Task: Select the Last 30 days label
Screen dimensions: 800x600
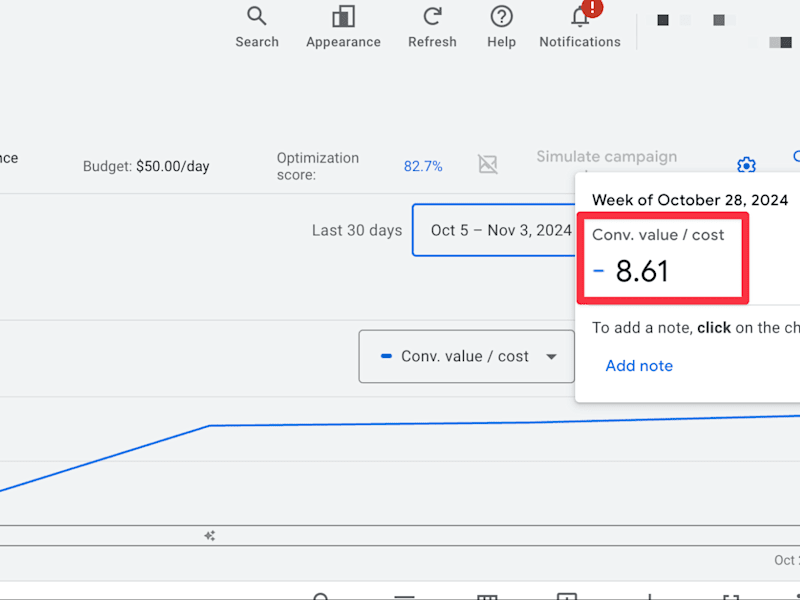Action: point(357,230)
